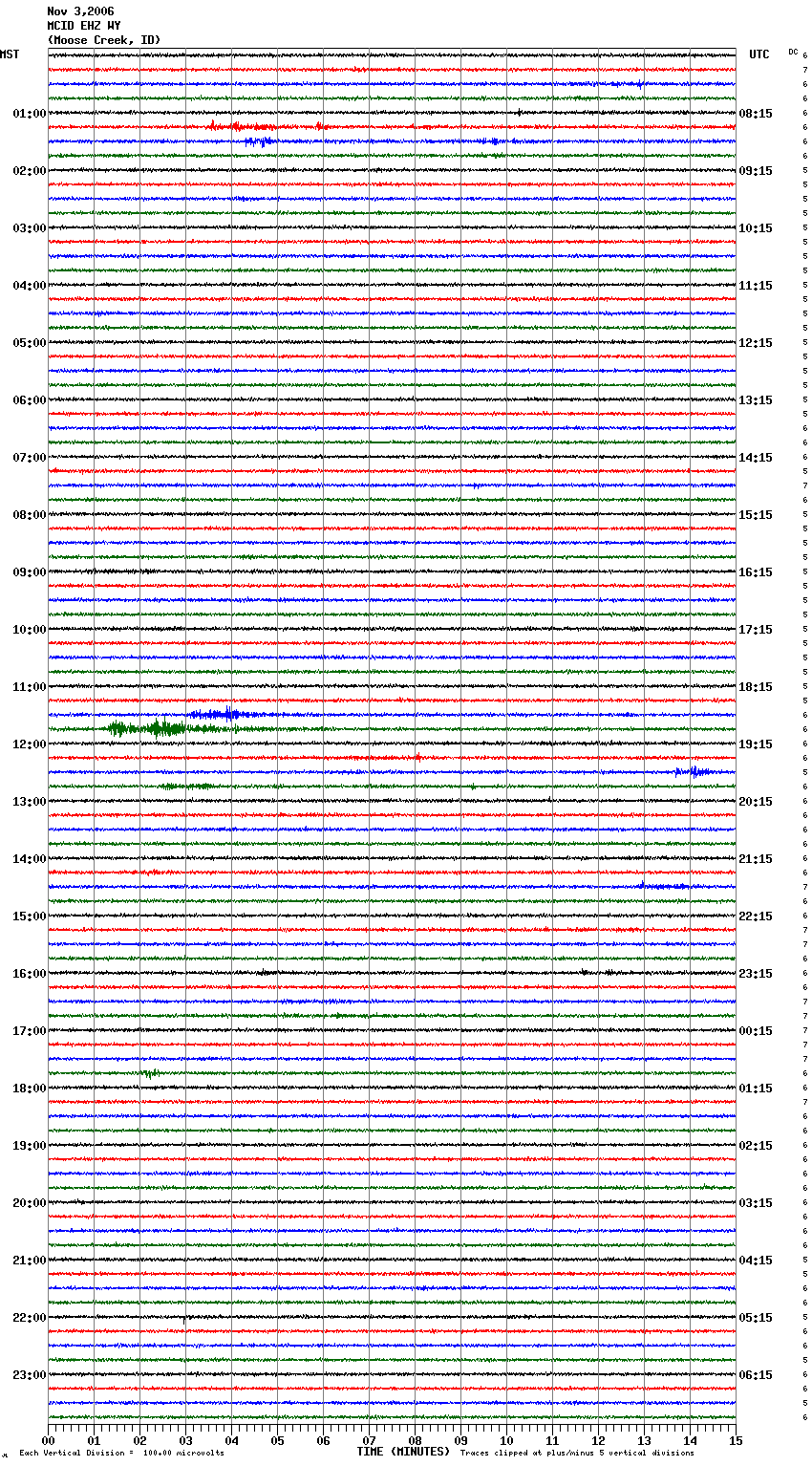
Task: Click the '12:15' UTC time label
Action: tap(756, 343)
